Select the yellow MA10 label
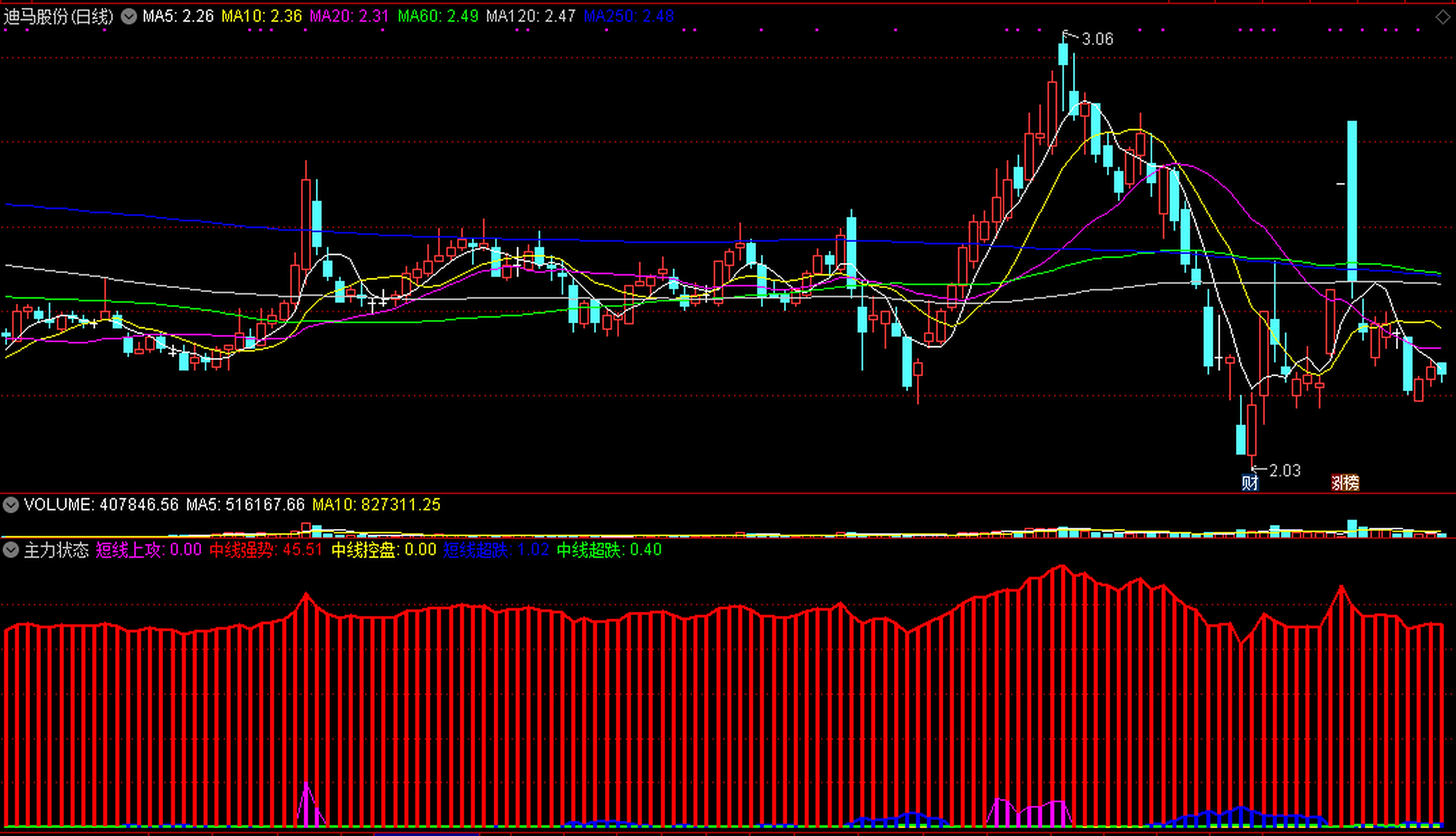Image resolution: width=1456 pixels, height=836 pixels. [x=261, y=16]
